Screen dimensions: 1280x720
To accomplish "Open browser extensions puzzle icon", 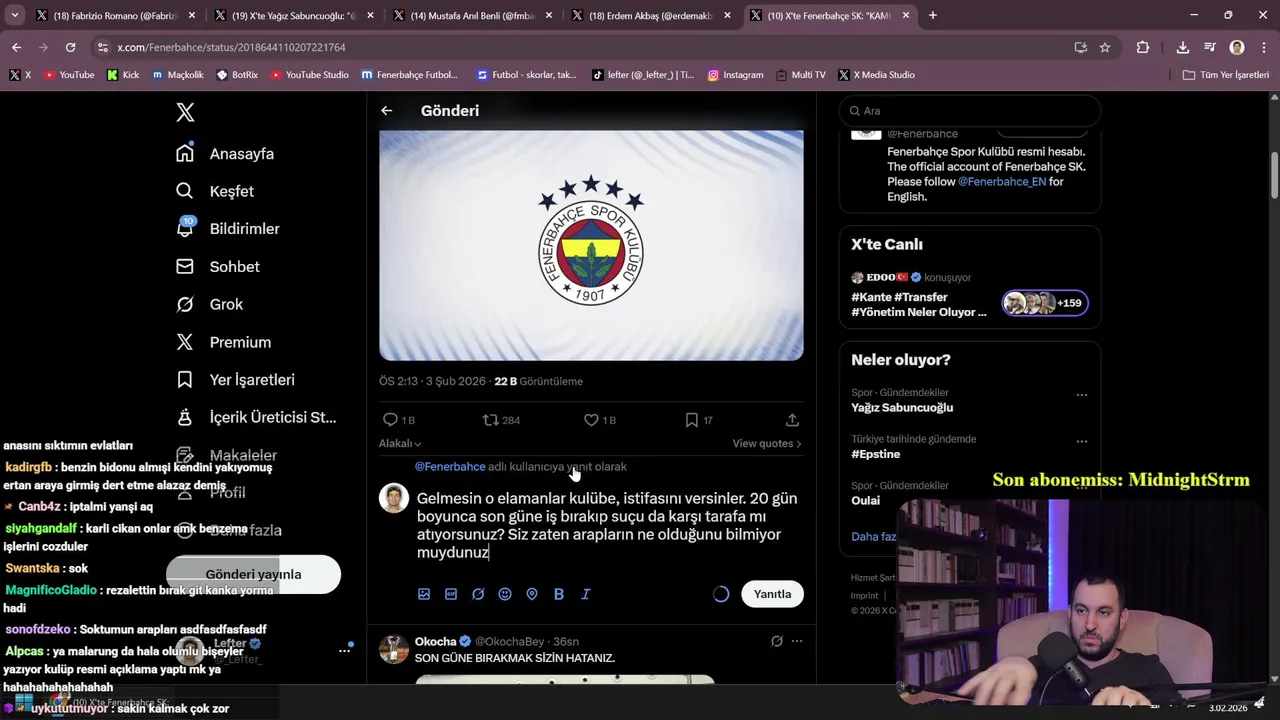I will point(1143,47).
